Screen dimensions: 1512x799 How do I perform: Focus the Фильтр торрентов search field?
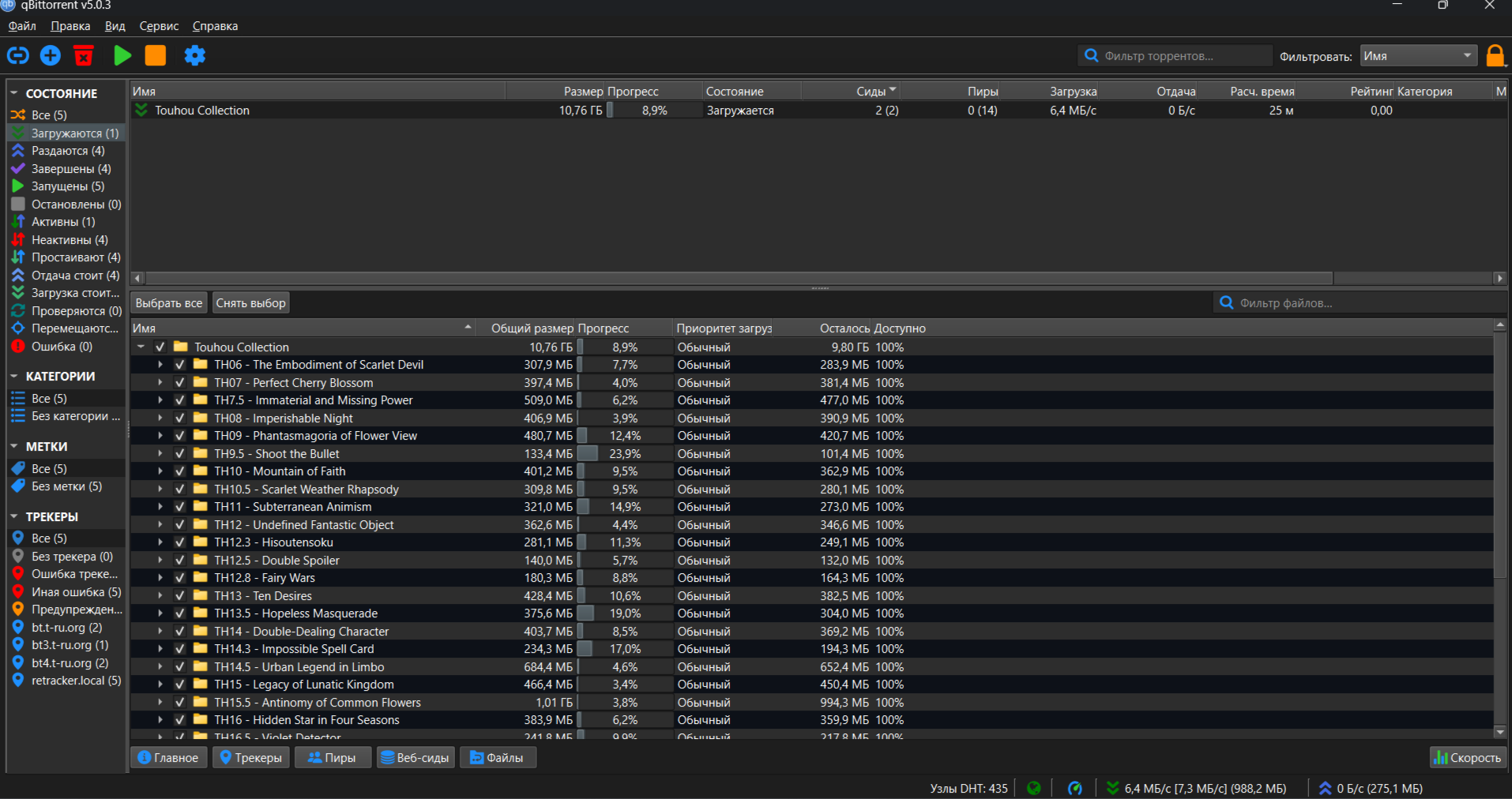1175,56
